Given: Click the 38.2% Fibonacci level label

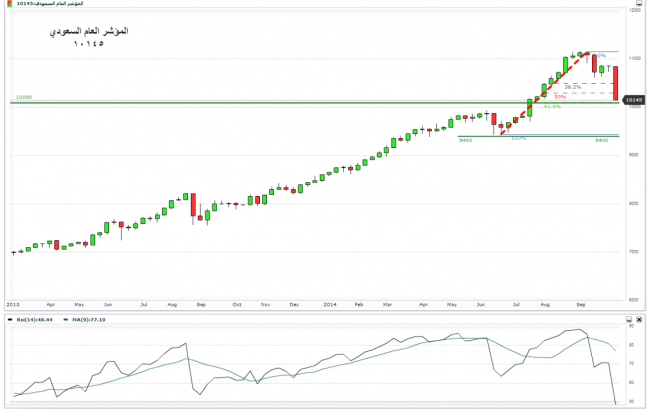Looking at the screenshot, I should pyautogui.click(x=572, y=87).
